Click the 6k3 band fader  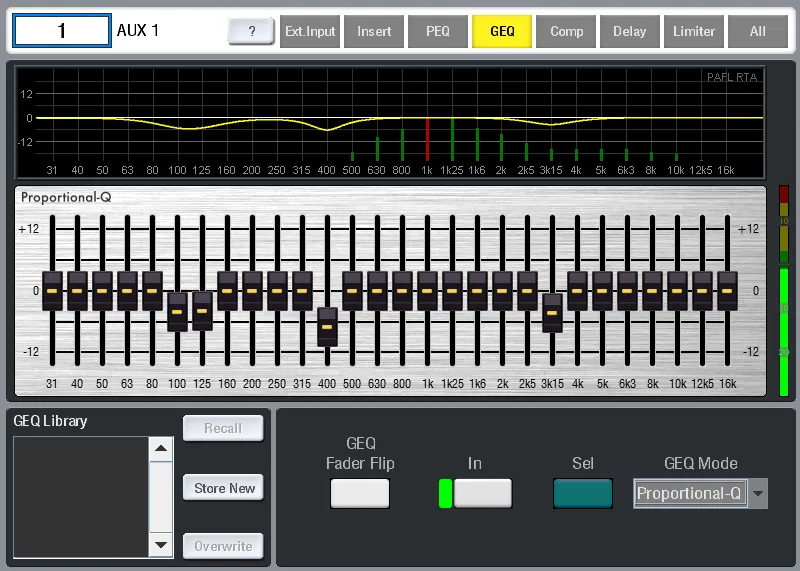pyautogui.click(x=627, y=291)
